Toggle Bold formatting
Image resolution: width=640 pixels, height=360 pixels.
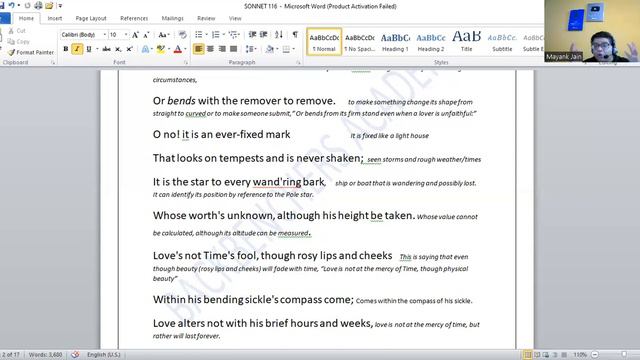66,49
